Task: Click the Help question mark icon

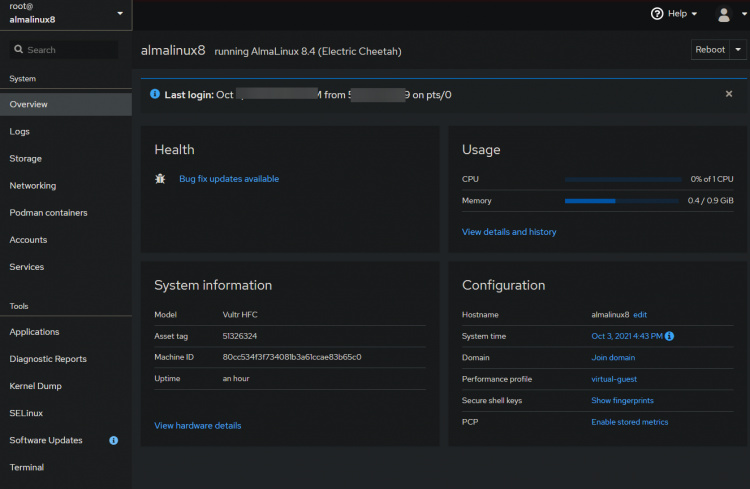Action: pyautogui.click(x=657, y=14)
